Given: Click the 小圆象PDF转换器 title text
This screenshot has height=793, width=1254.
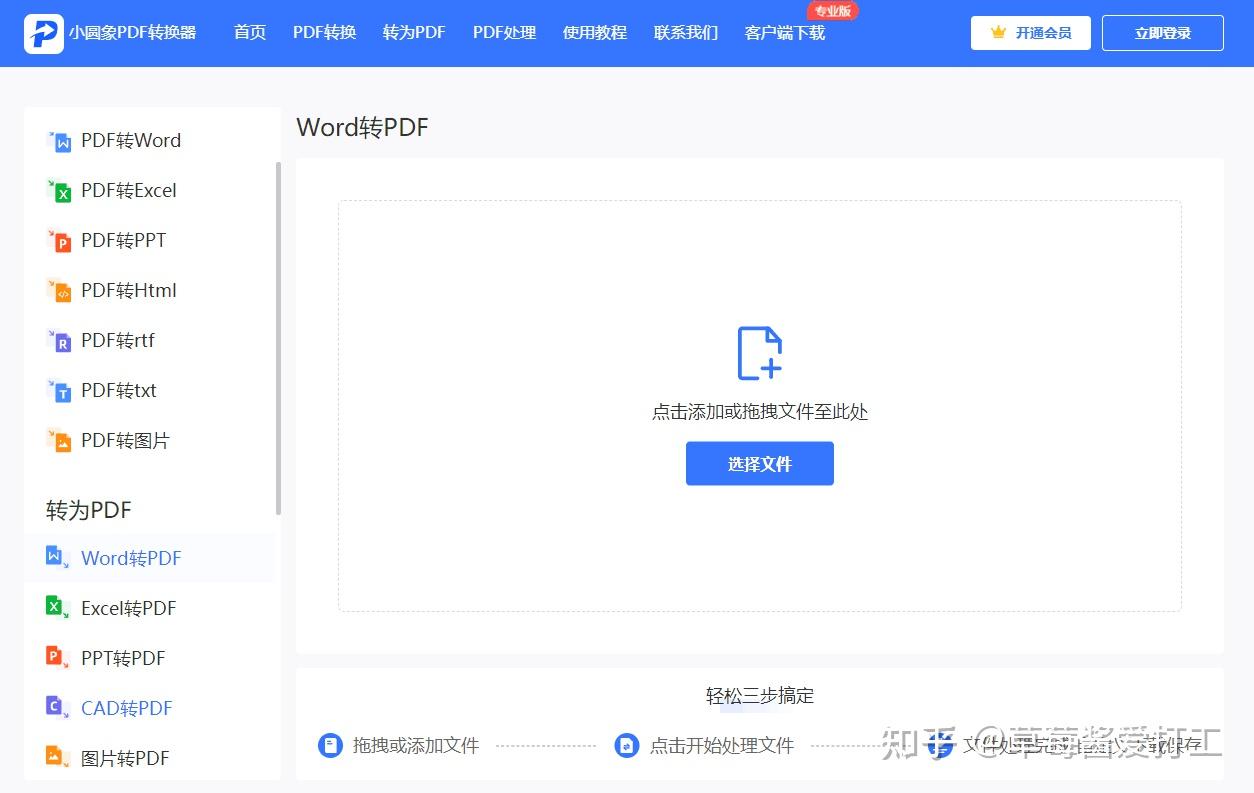Looking at the screenshot, I should coord(133,33).
